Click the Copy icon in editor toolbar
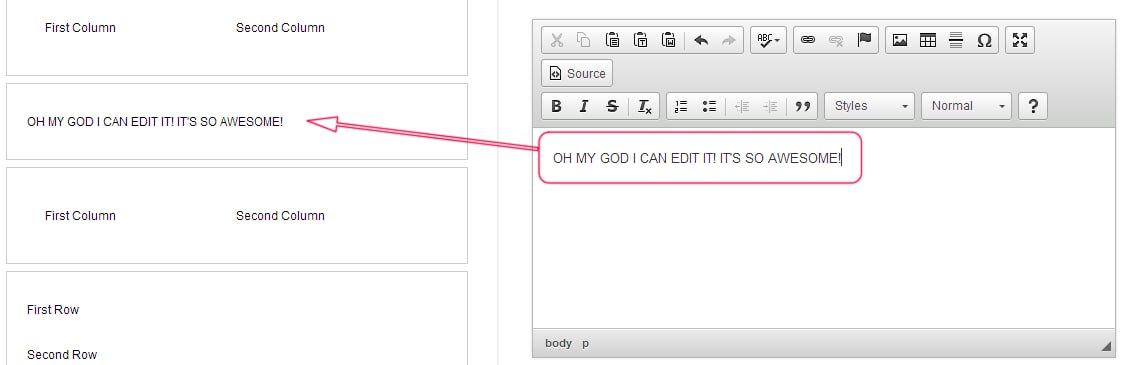 (x=583, y=40)
